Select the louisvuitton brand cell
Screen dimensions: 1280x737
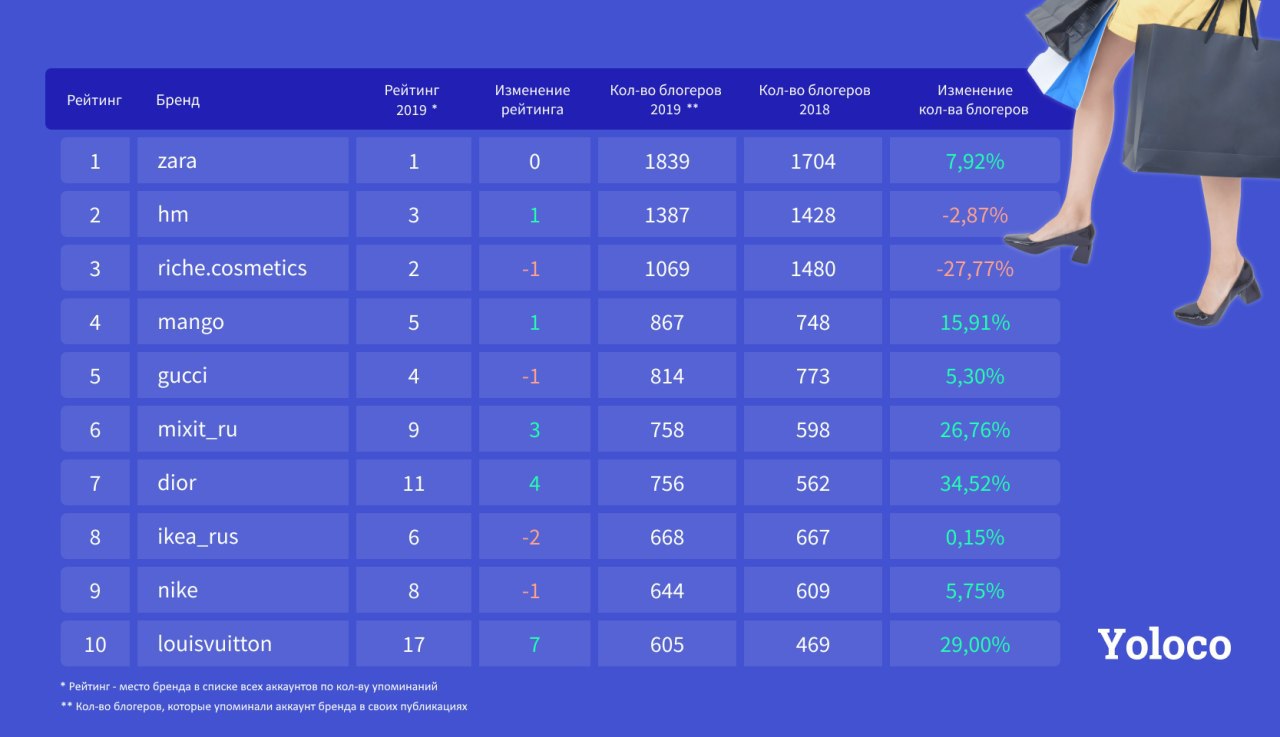click(x=243, y=644)
